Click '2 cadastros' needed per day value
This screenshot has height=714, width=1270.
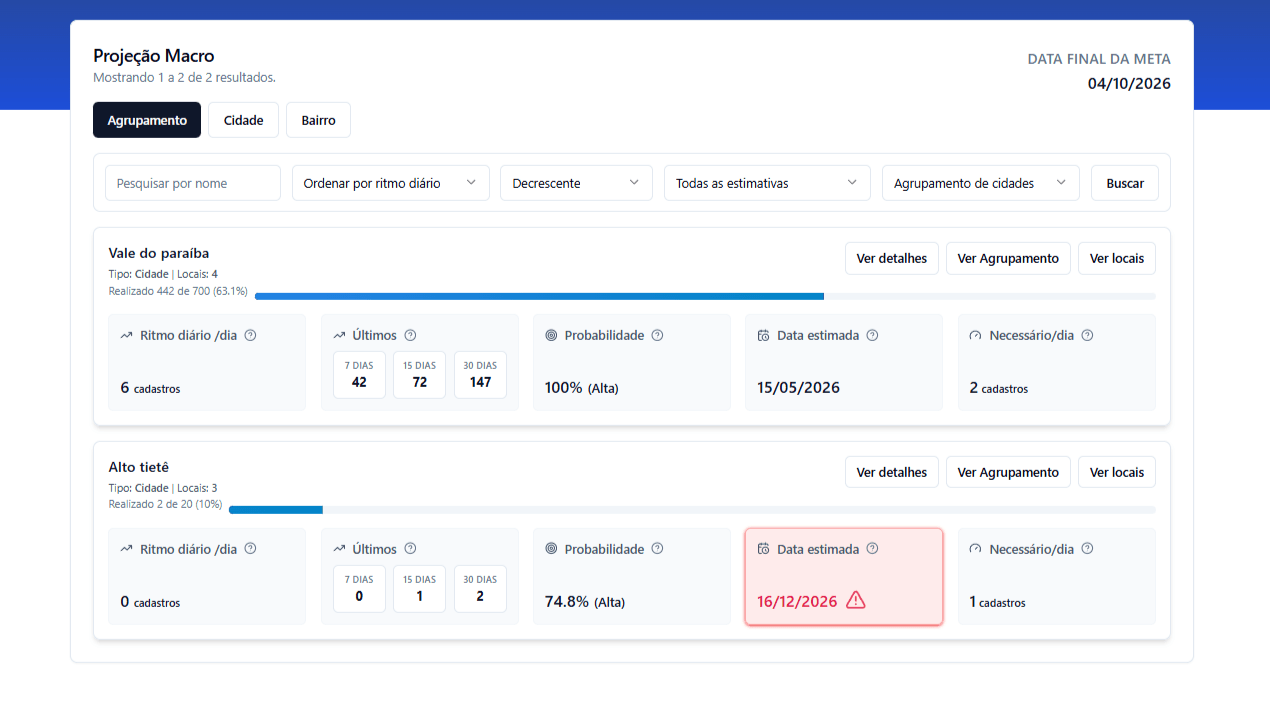[999, 388]
